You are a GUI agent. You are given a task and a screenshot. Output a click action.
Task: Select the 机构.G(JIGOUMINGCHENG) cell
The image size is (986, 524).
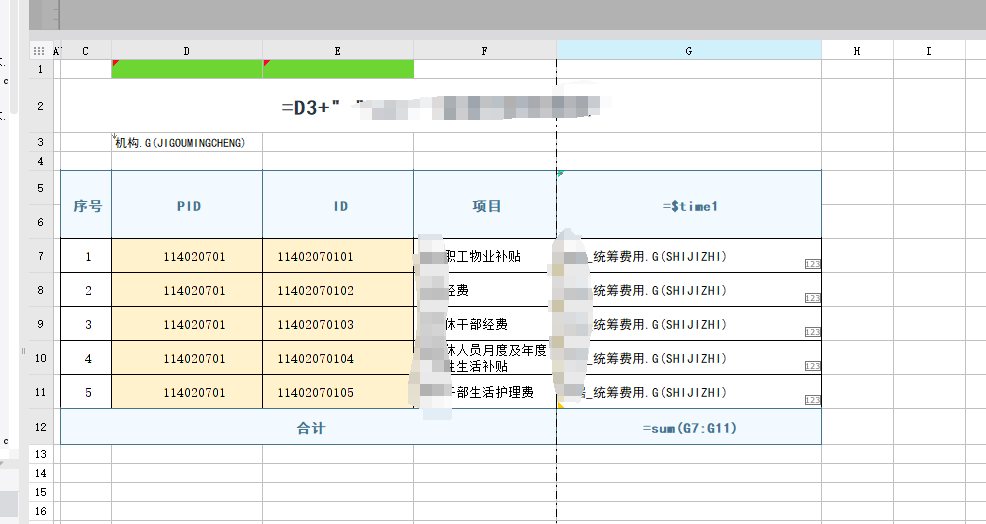click(187, 142)
